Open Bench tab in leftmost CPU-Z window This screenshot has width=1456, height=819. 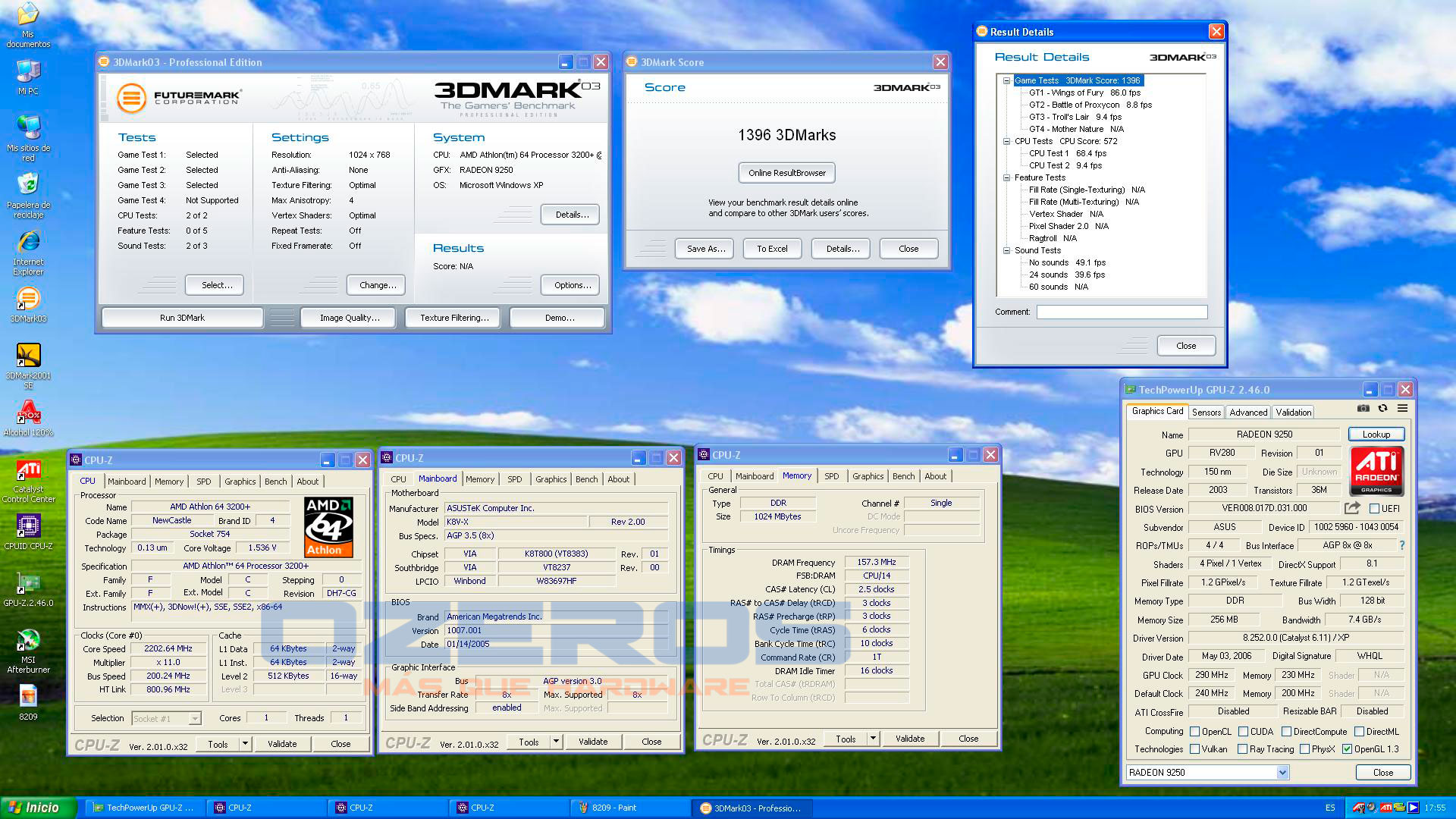[x=275, y=482]
